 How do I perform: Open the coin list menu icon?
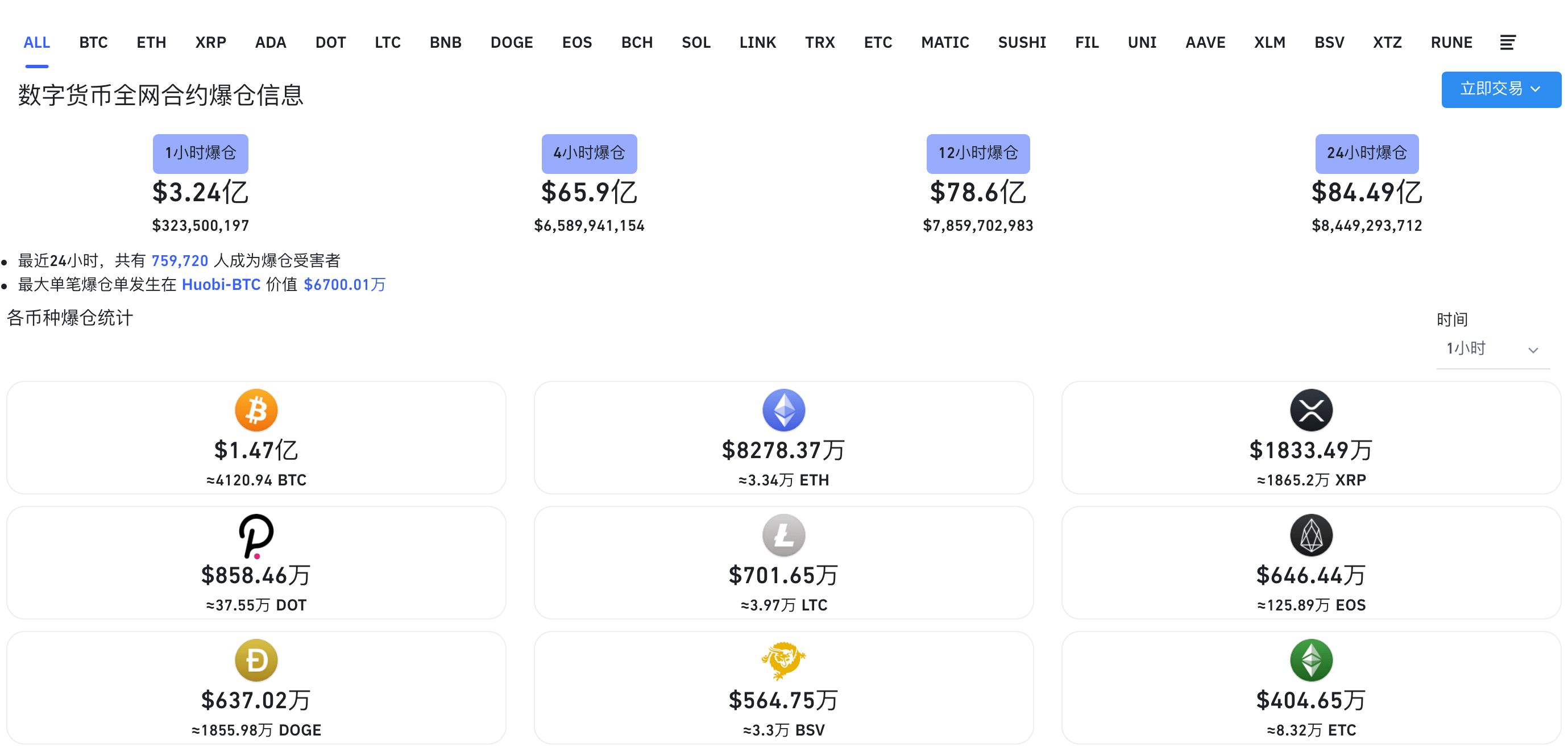coord(1507,43)
